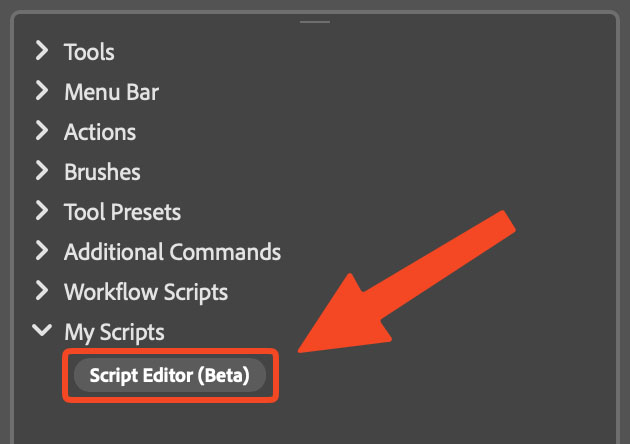630x444 pixels.
Task: Select the Tools label
Action: (89, 52)
